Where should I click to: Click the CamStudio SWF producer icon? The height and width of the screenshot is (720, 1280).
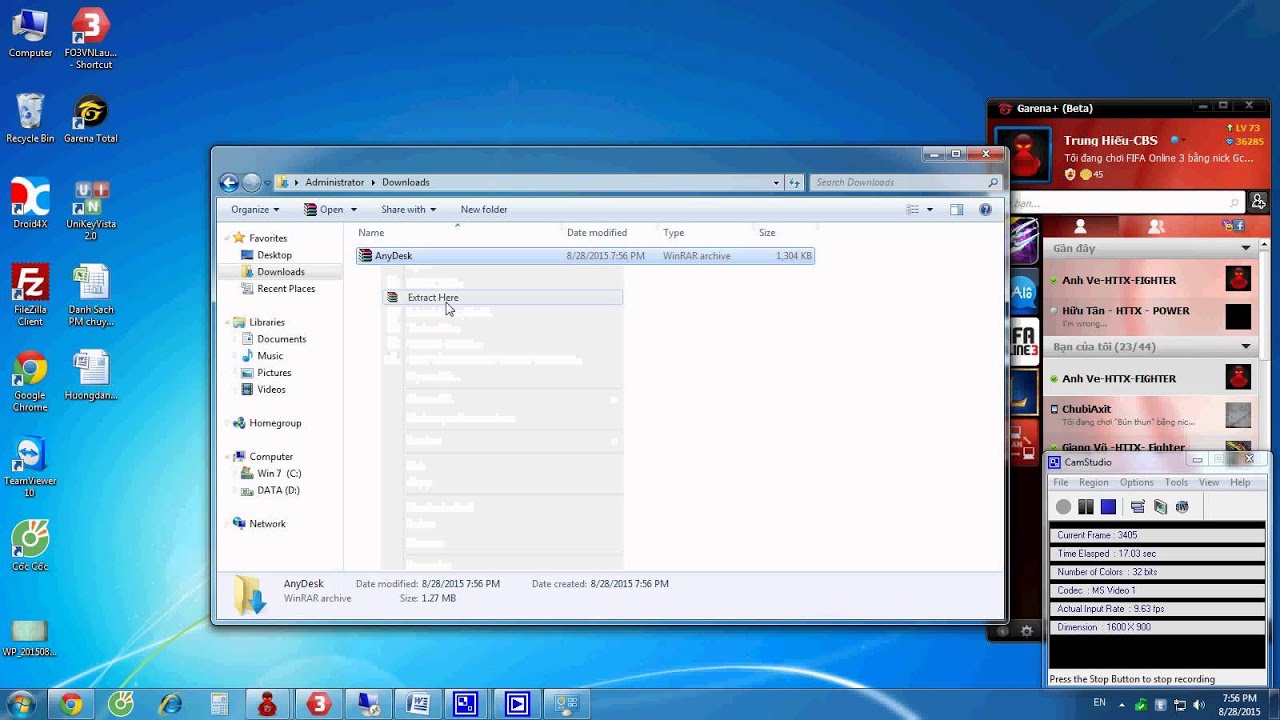pyautogui.click(x=1182, y=507)
